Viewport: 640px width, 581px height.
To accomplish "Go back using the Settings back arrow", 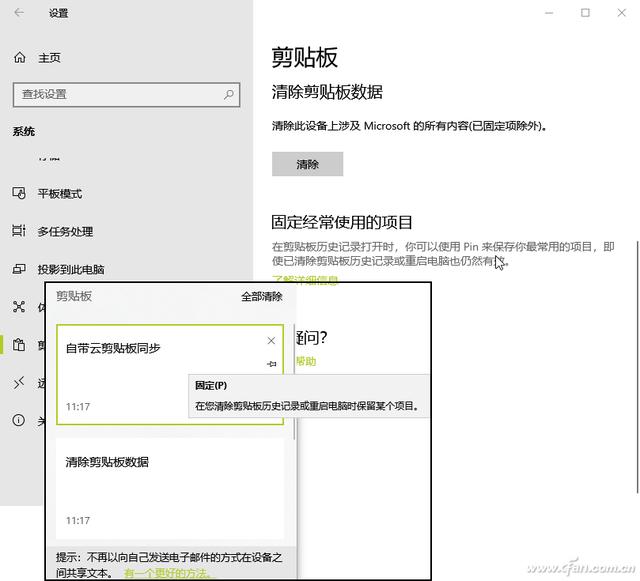I will (19, 13).
